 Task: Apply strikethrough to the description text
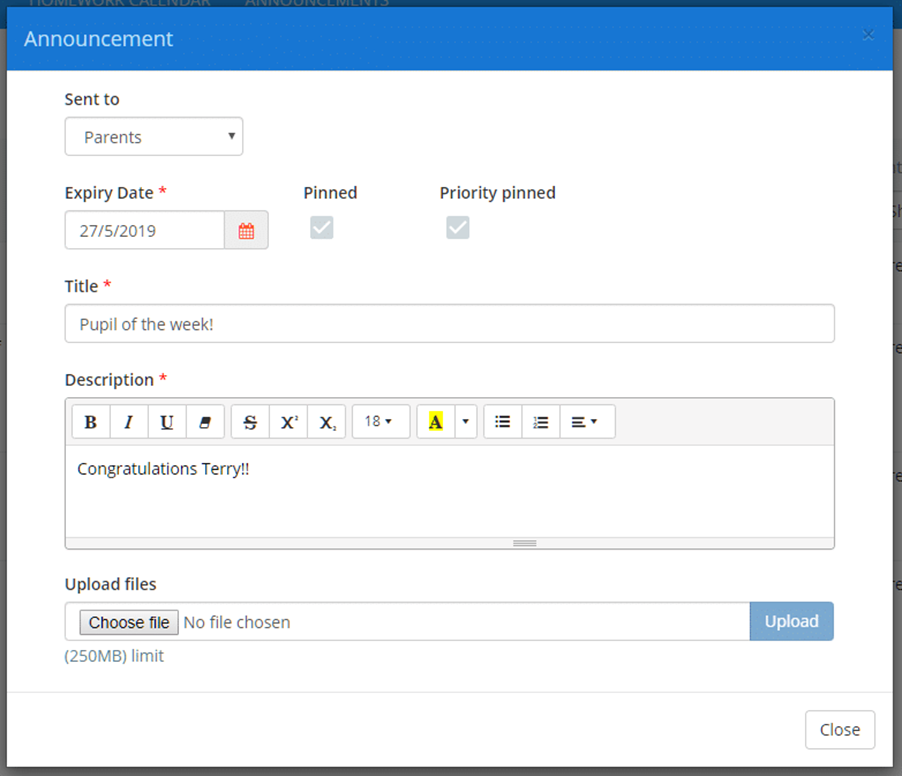(249, 421)
